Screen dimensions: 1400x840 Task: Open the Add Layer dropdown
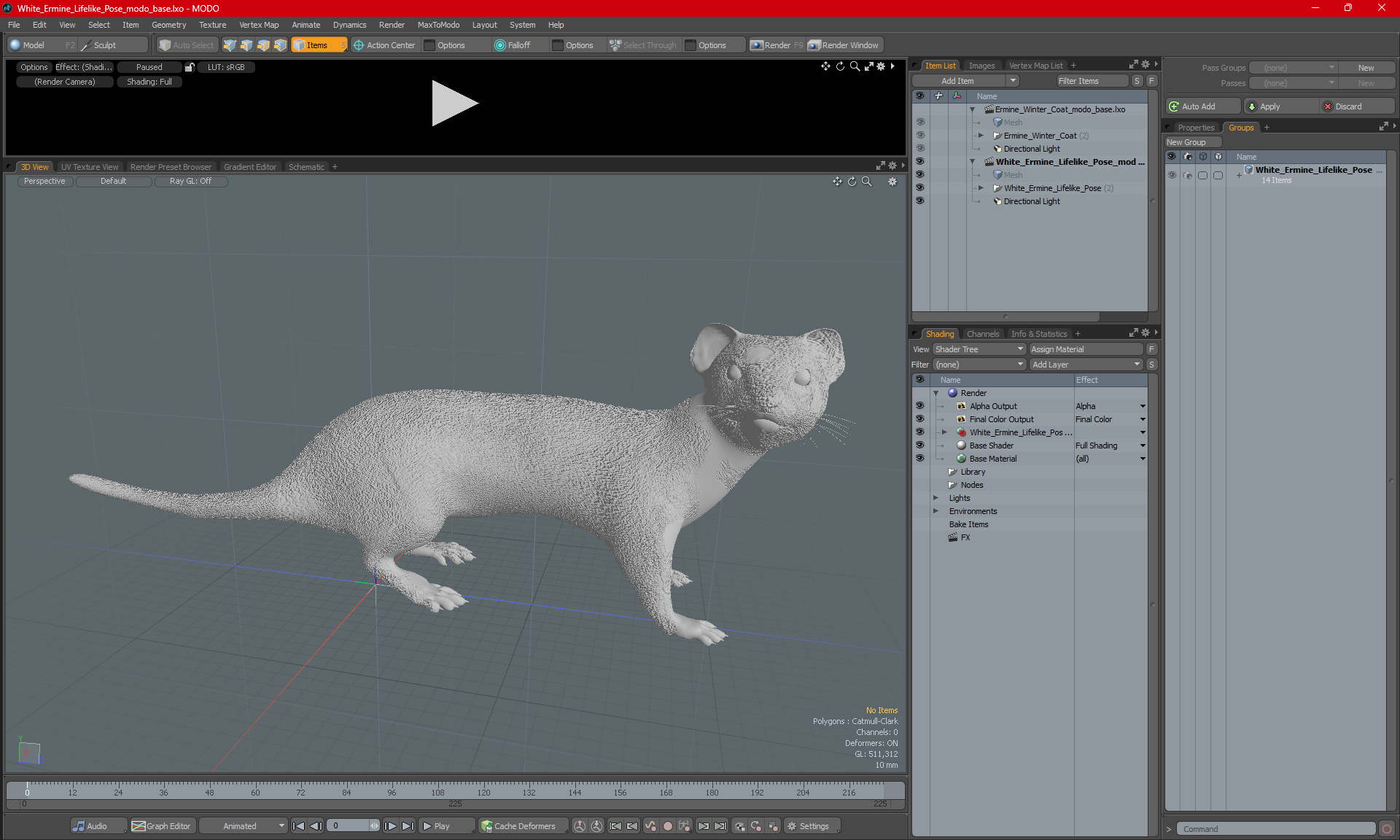[x=1085, y=365]
